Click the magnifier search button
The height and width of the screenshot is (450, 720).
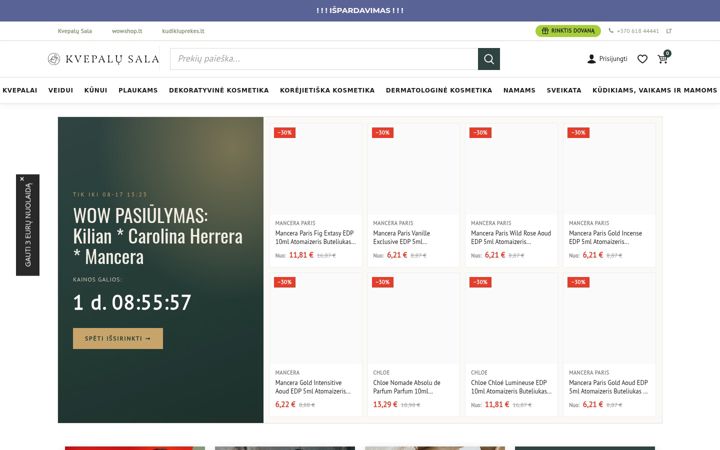point(489,59)
